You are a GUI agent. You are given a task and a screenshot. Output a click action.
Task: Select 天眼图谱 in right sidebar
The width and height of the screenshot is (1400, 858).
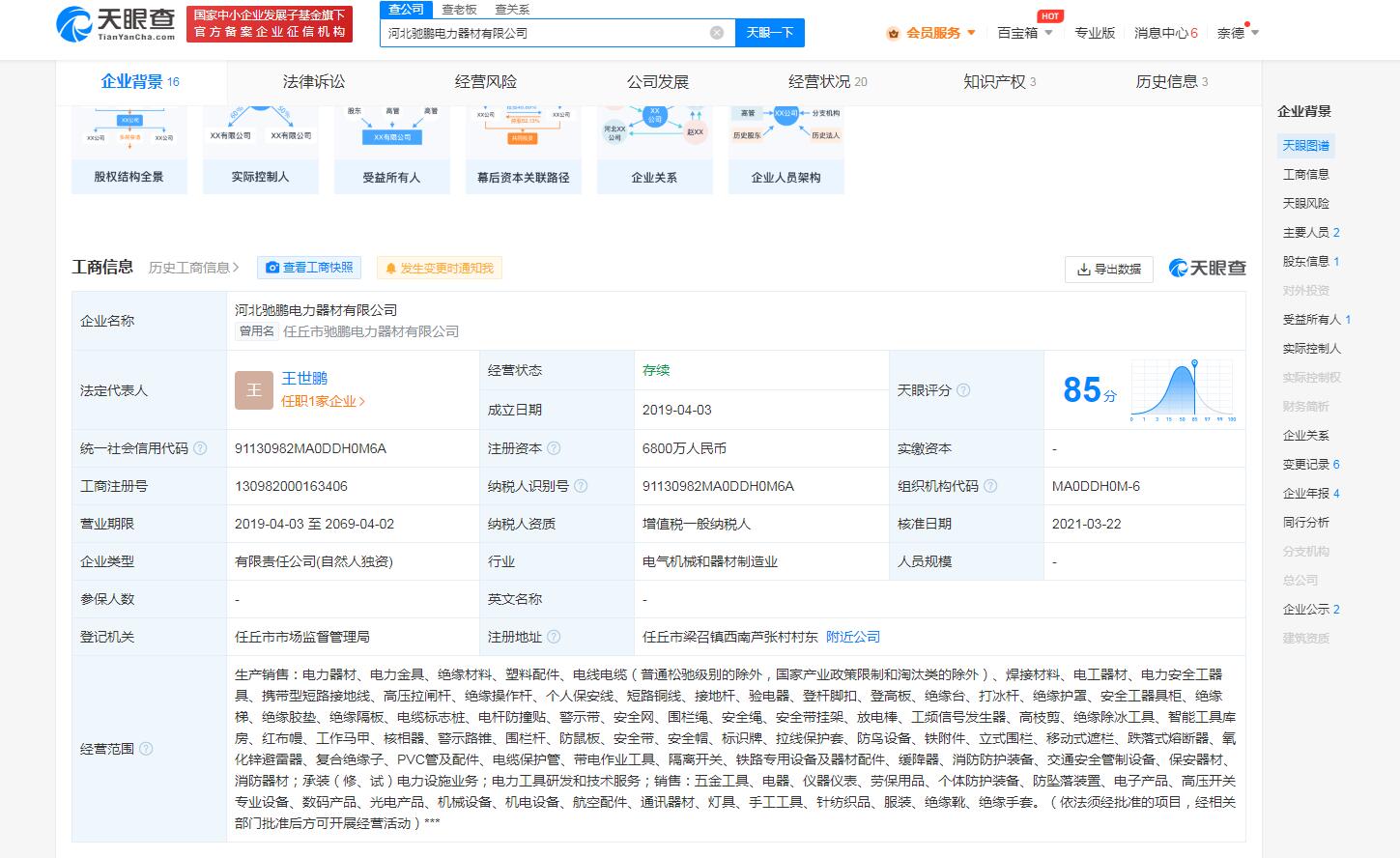point(1306,146)
